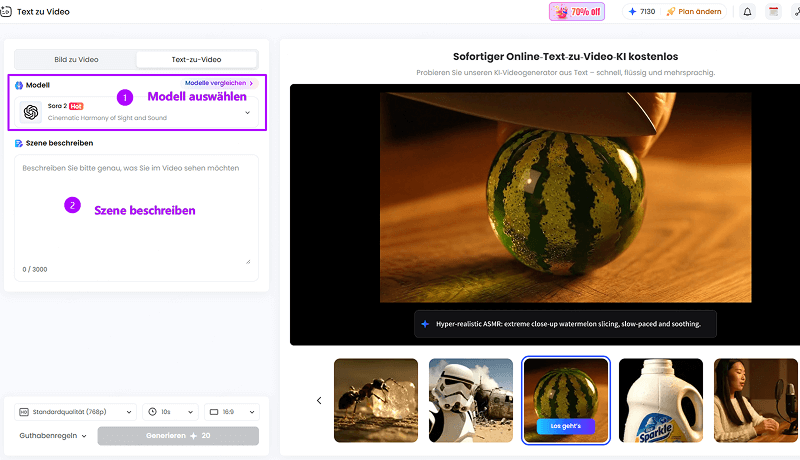Open the Standardqualität (768p) quality dropdown
Screen dimensions: 800x460
tap(75, 411)
